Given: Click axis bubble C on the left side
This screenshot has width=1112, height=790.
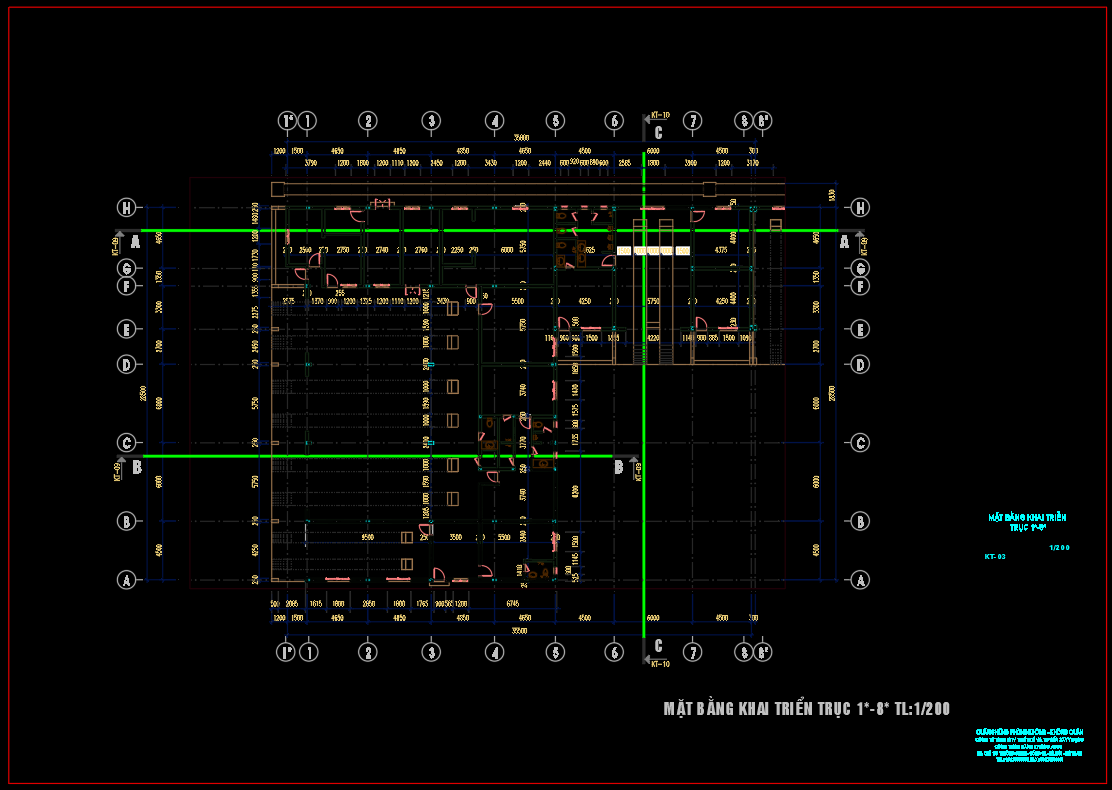Looking at the screenshot, I should tap(126, 443).
